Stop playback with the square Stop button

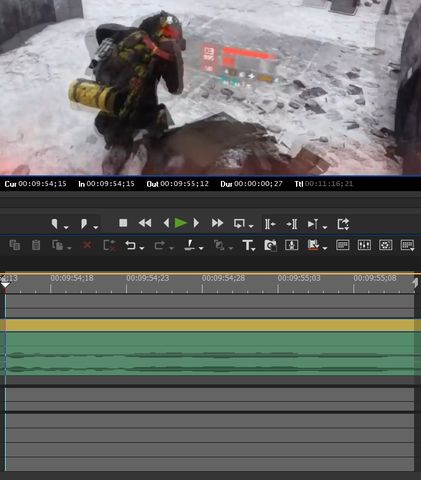123,223
